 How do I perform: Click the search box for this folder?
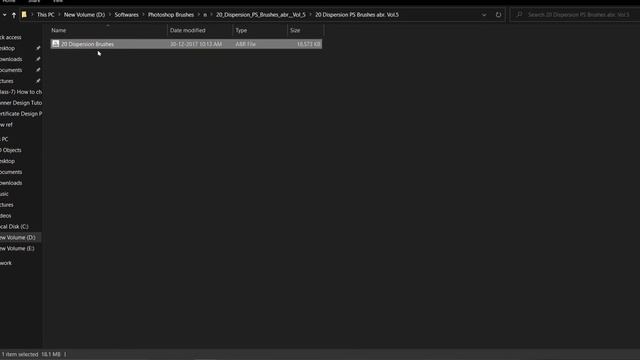pyautogui.click(x=576, y=15)
